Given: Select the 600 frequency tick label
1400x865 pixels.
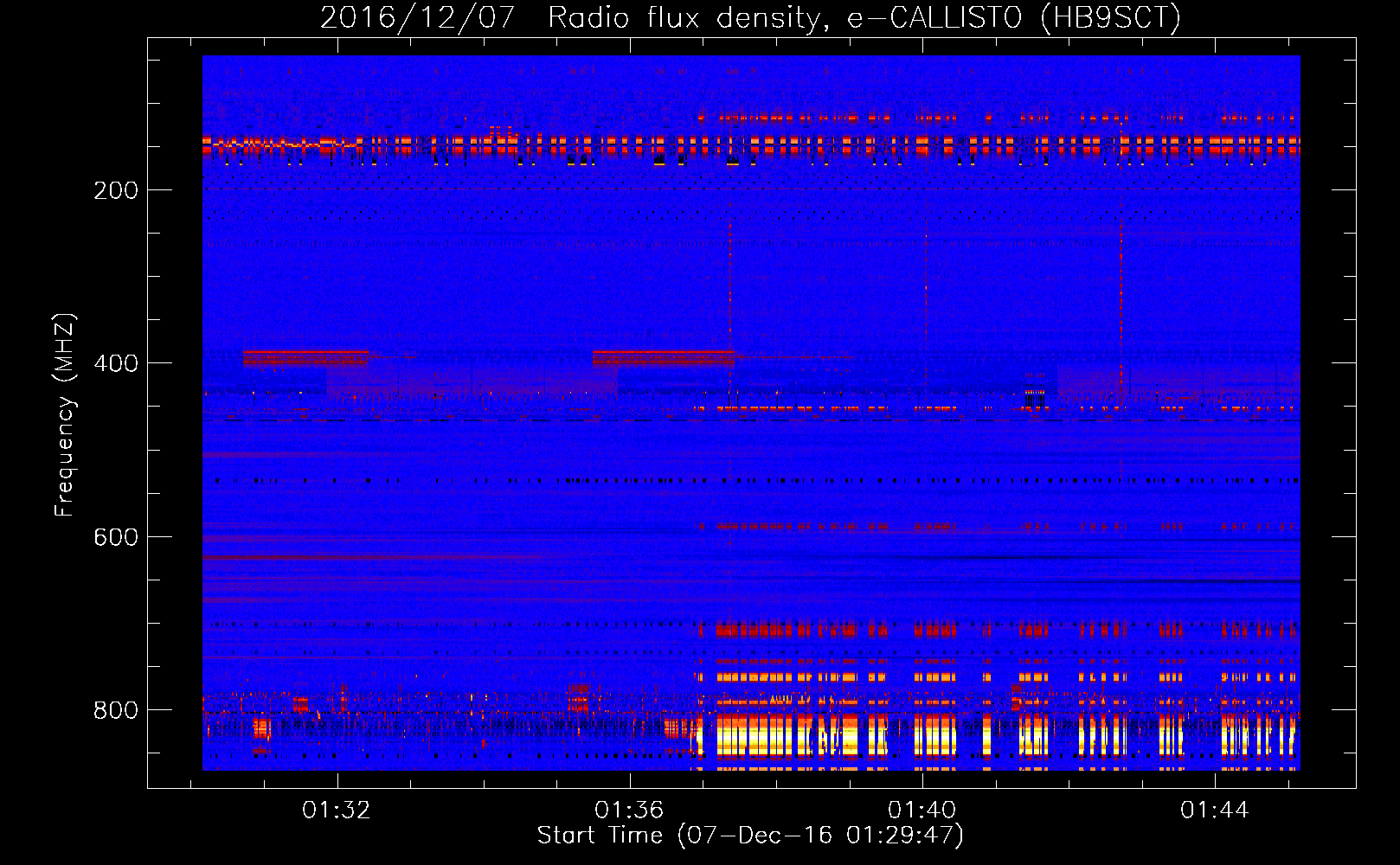Looking at the screenshot, I should [116, 537].
